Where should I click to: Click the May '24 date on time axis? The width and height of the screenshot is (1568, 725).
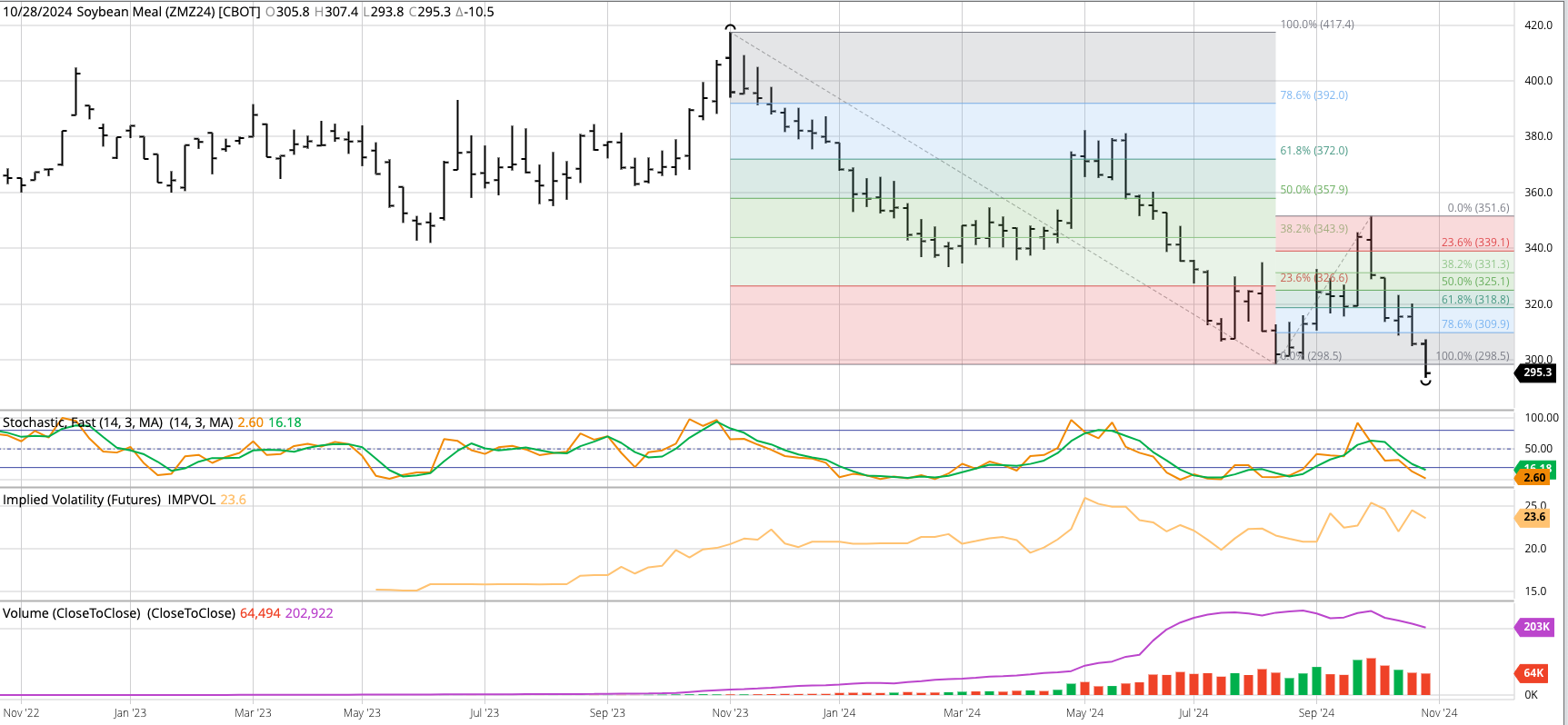point(1084,713)
